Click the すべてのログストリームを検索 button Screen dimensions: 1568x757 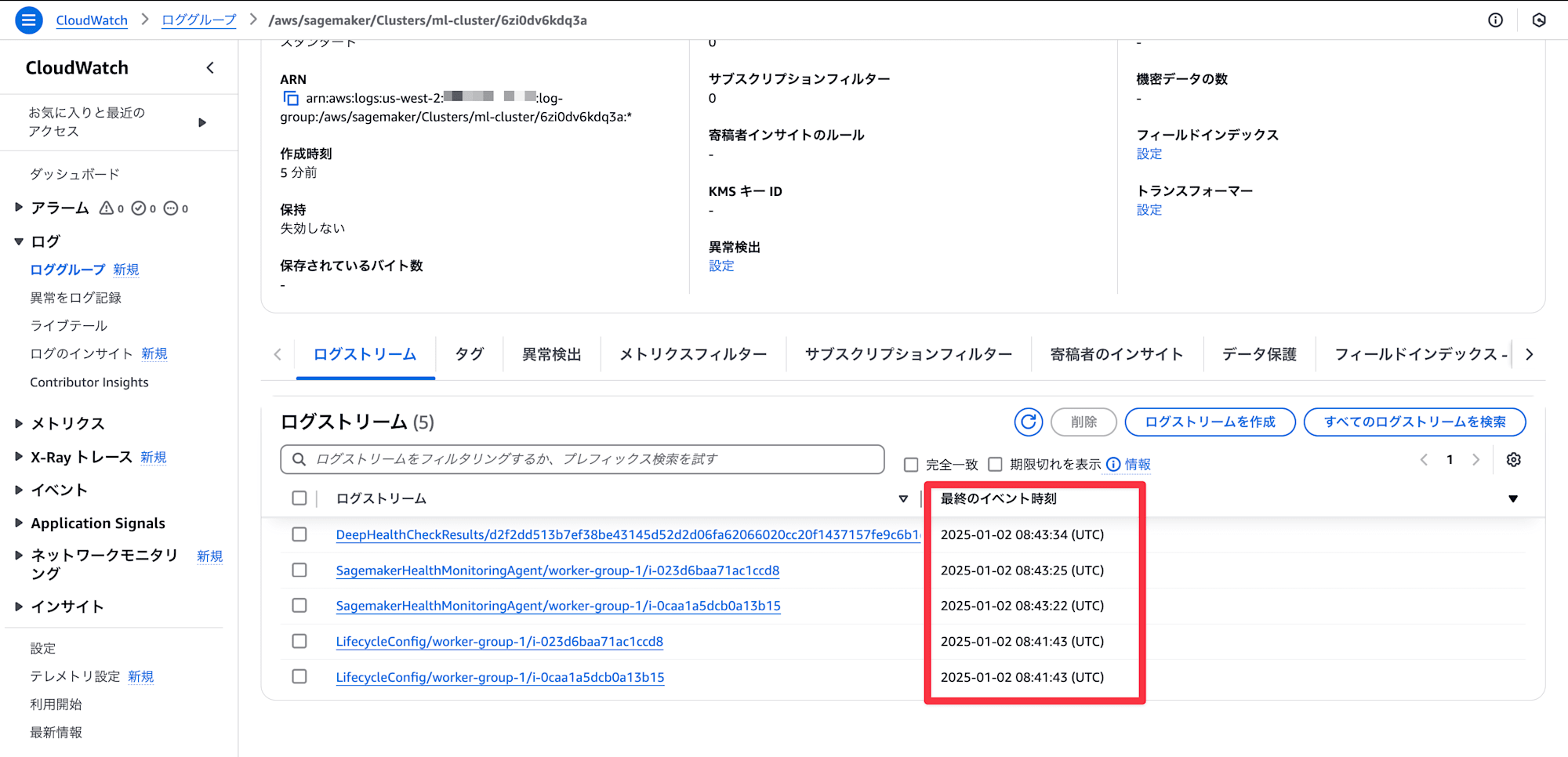coord(1414,422)
